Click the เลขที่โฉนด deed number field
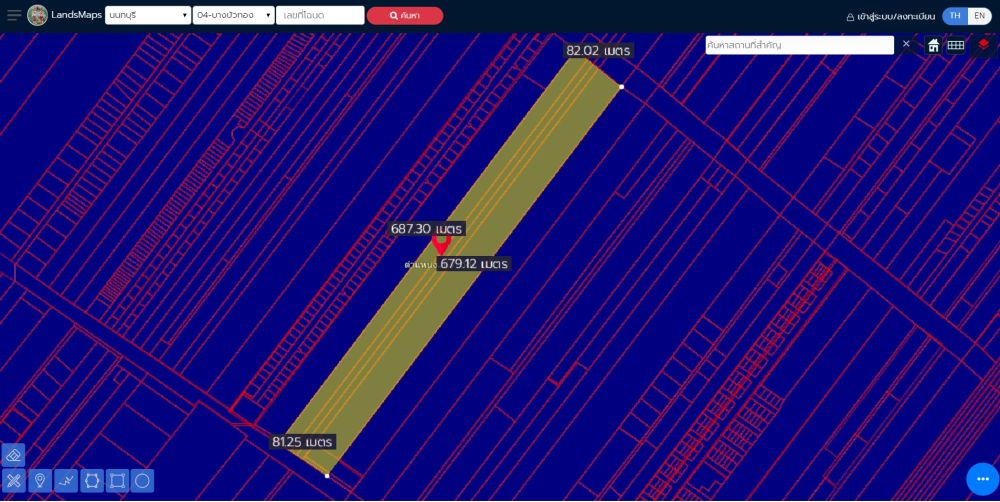1000x502 pixels. point(320,16)
